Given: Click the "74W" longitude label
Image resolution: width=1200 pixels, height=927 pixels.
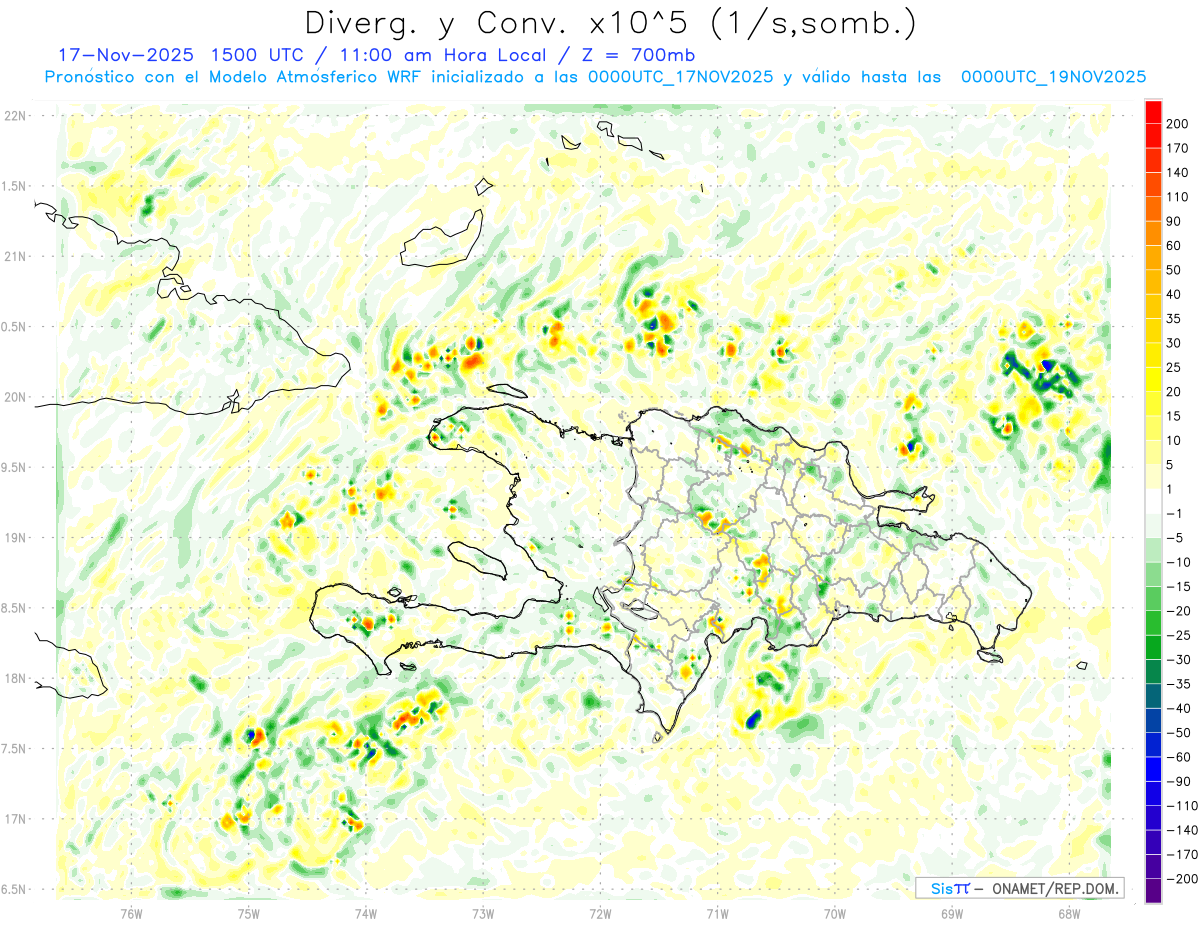Looking at the screenshot, I should (366, 913).
